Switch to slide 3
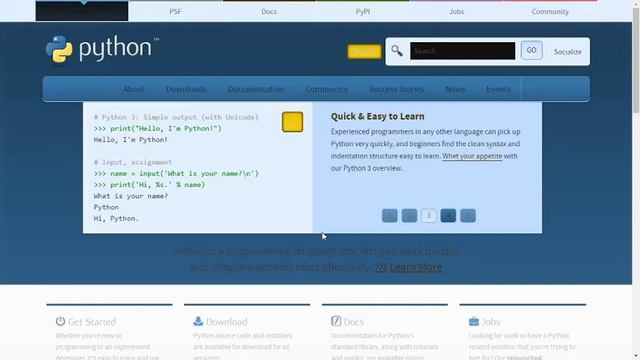 click(x=429, y=216)
